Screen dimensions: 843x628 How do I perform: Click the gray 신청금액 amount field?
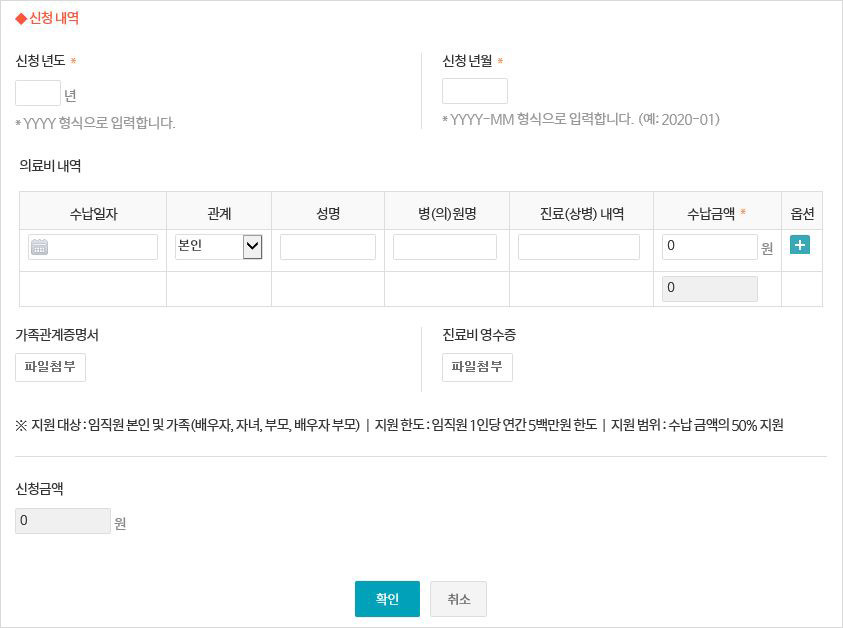(63, 521)
